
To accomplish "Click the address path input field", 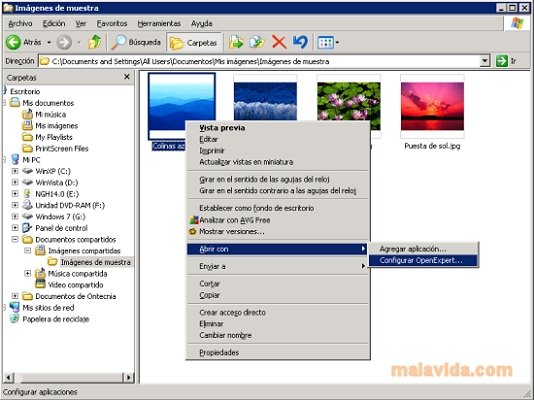I will pyautogui.click(x=259, y=61).
